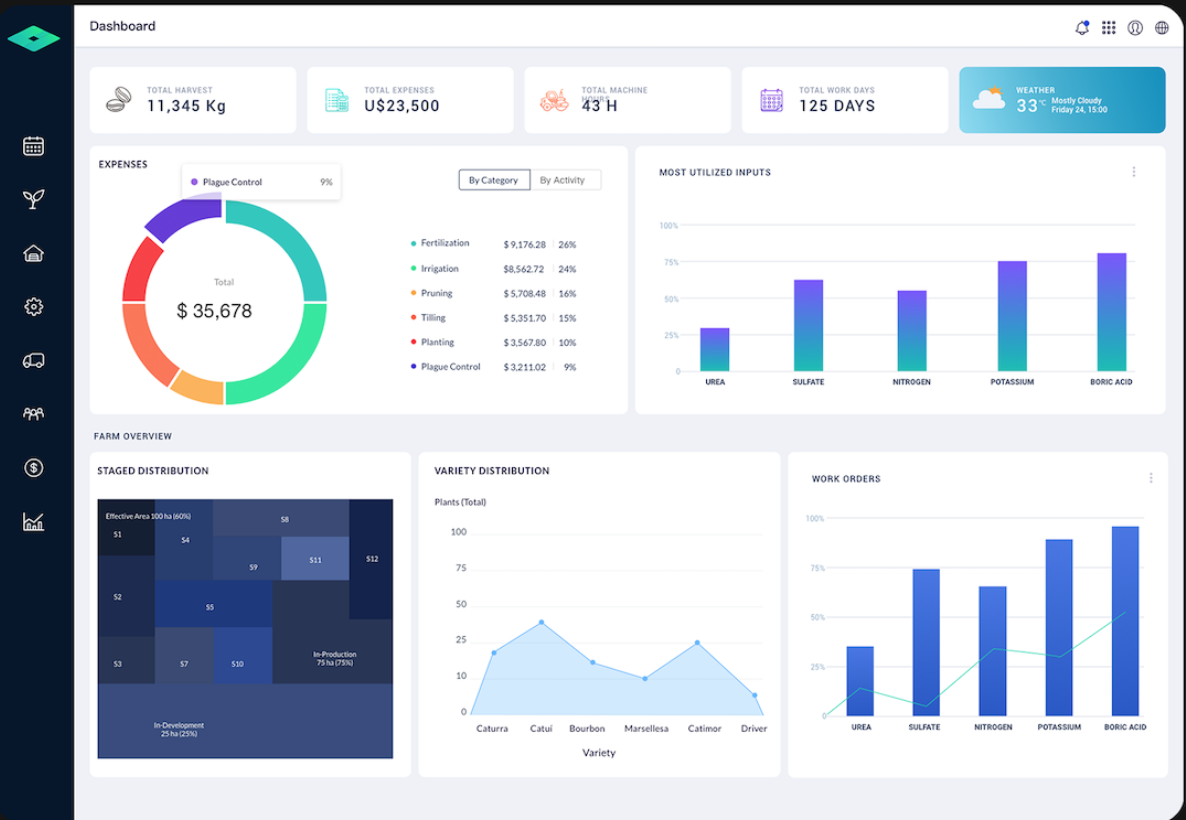Image resolution: width=1186 pixels, height=820 pixels.
Task: Open the calendar icon in sidebar
Action: click(x=33, y=146)
